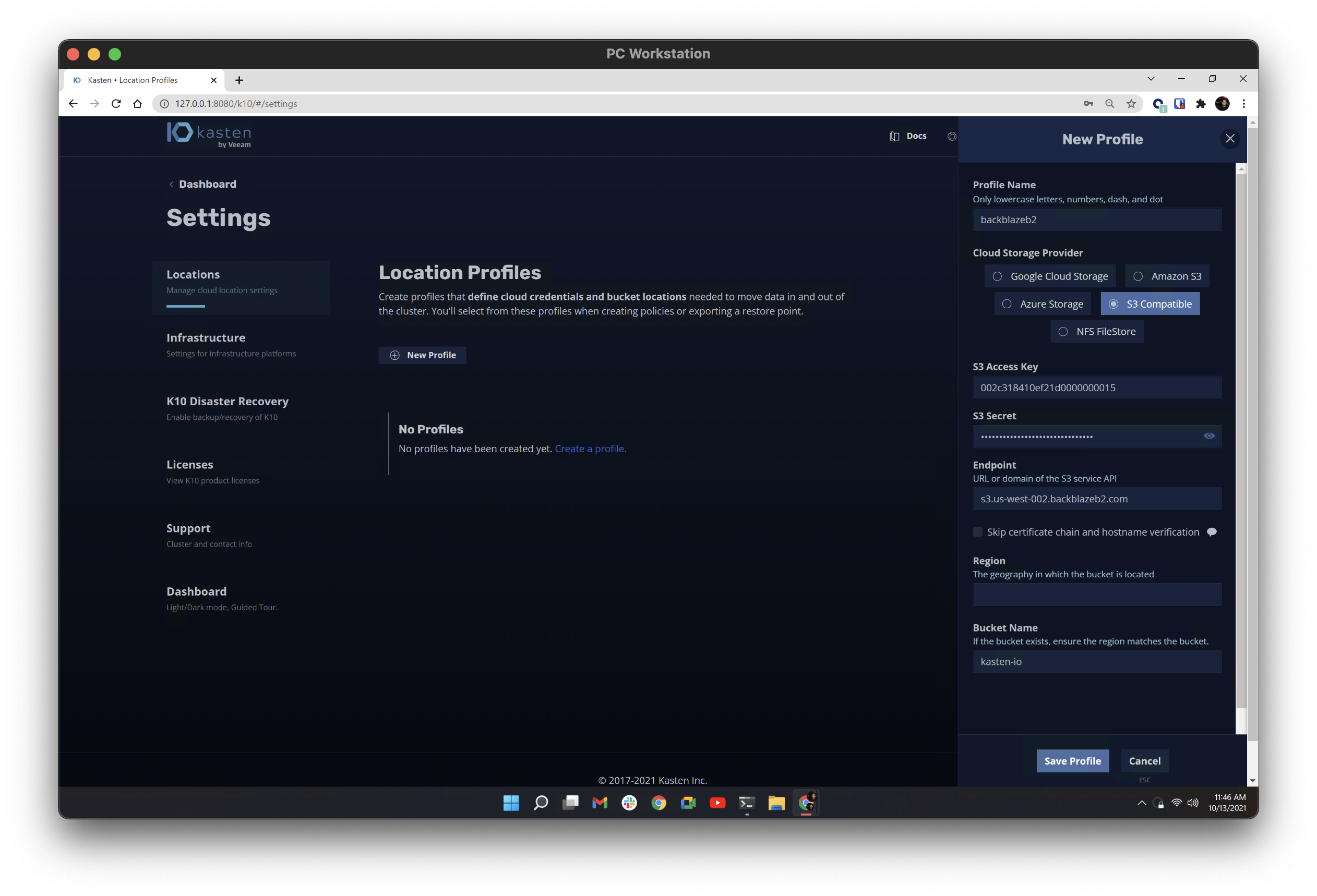Screen dimensions: 1317x896
Task: Open the Licenses section
Action: pyautogui.click(x=213, y=472)
